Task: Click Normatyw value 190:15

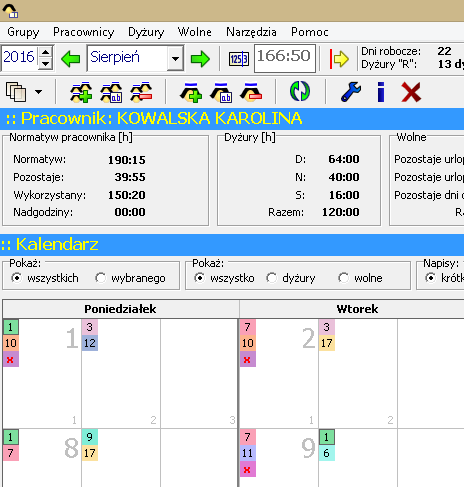Action: (127, 160)
